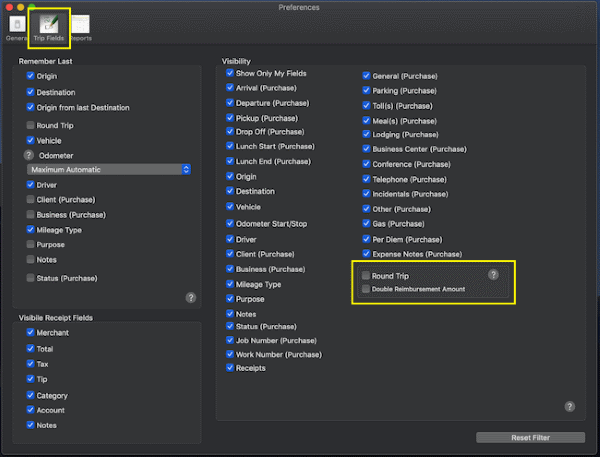
Task: Uncheck Show Only My Fields
Action: 230,74
